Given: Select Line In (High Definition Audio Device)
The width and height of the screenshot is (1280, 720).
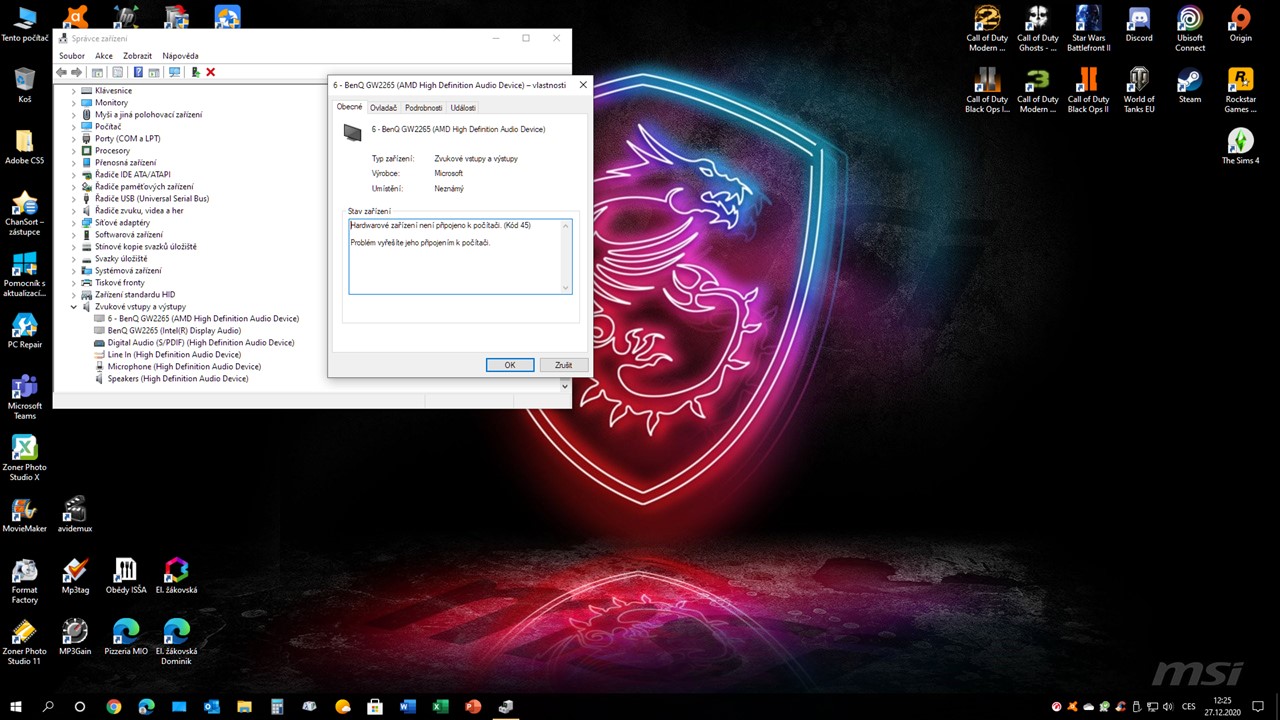Looking at the screenshot, I should pos(174,355).
